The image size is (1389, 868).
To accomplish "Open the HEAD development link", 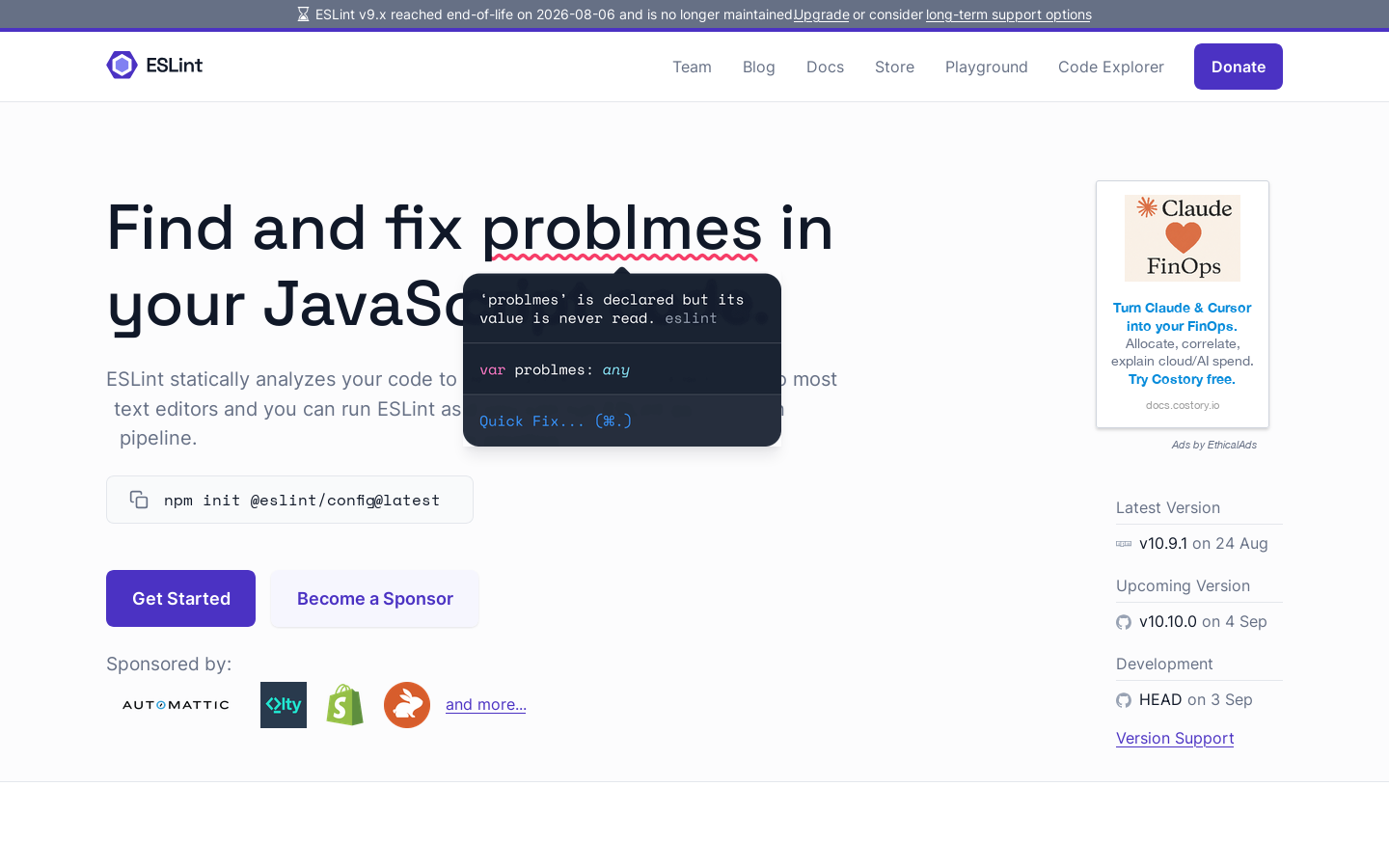I will (1160, 699).
